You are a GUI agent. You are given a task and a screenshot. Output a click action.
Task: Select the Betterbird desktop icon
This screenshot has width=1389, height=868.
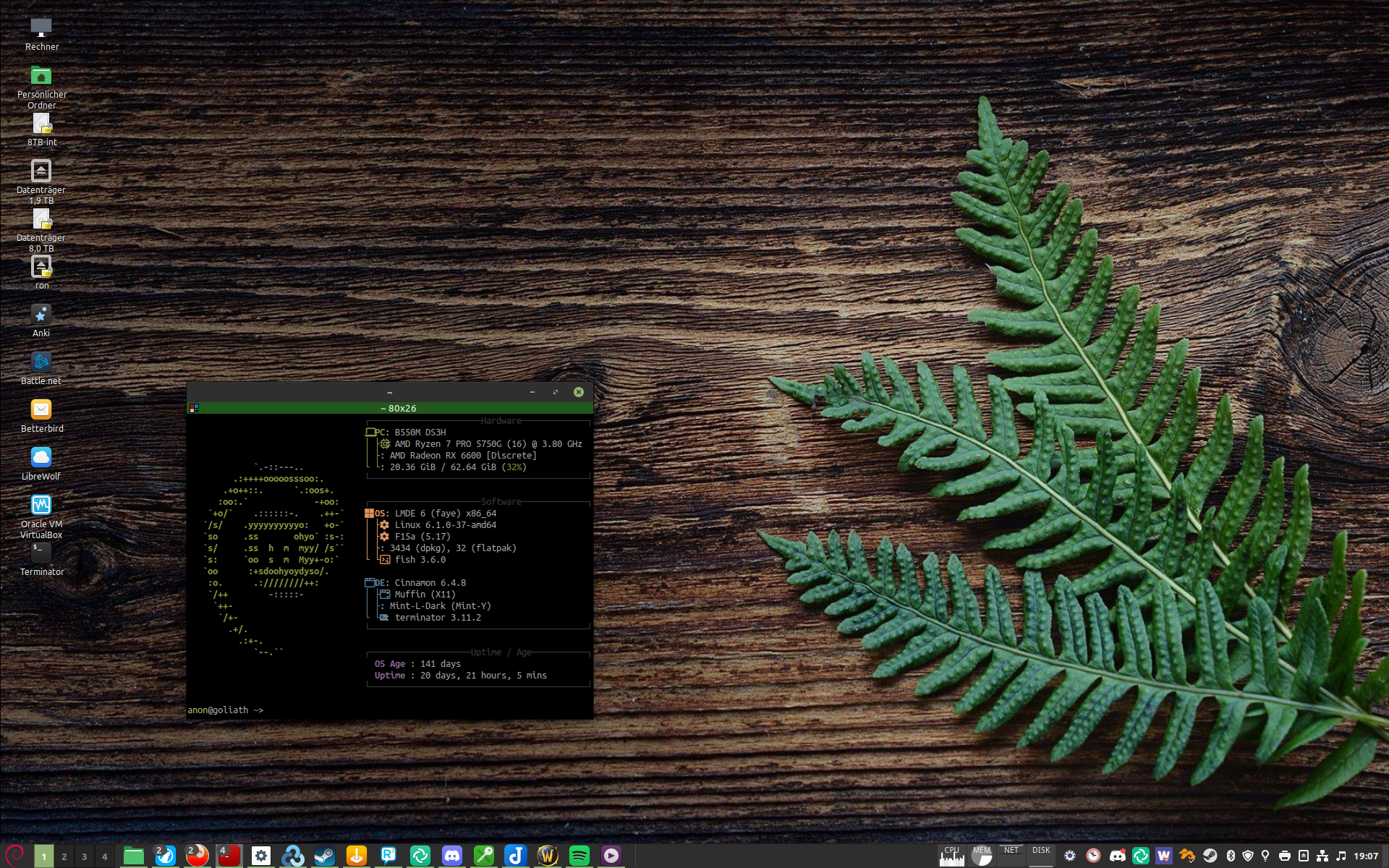[41, 417]
